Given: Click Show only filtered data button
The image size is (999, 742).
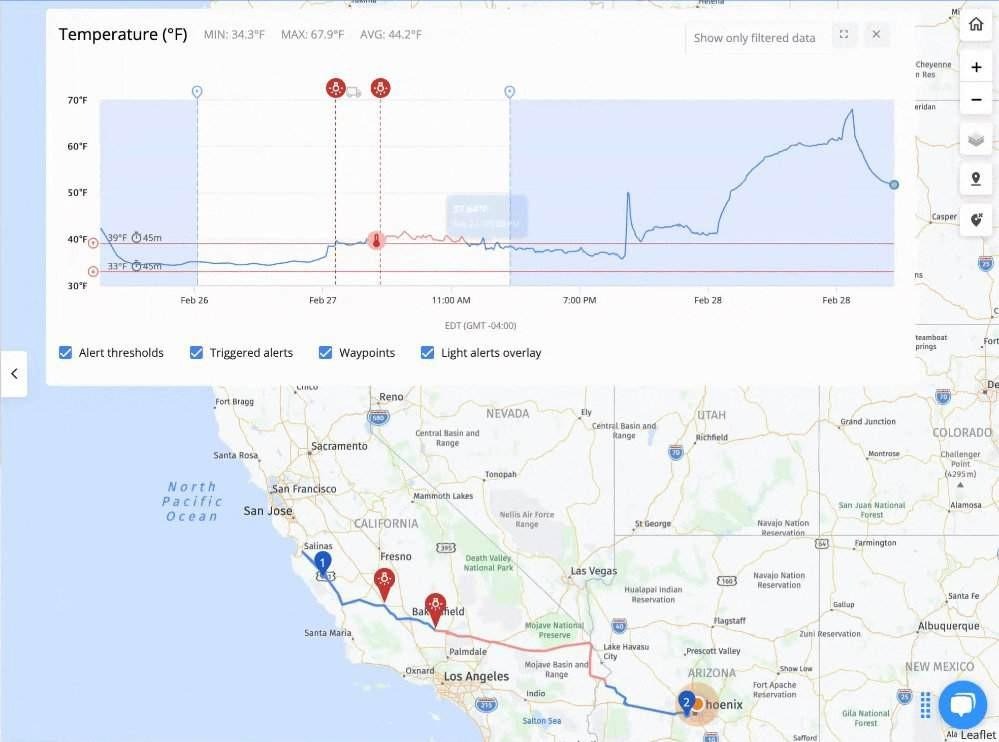Looking at the screenshot, I should 754,38.
